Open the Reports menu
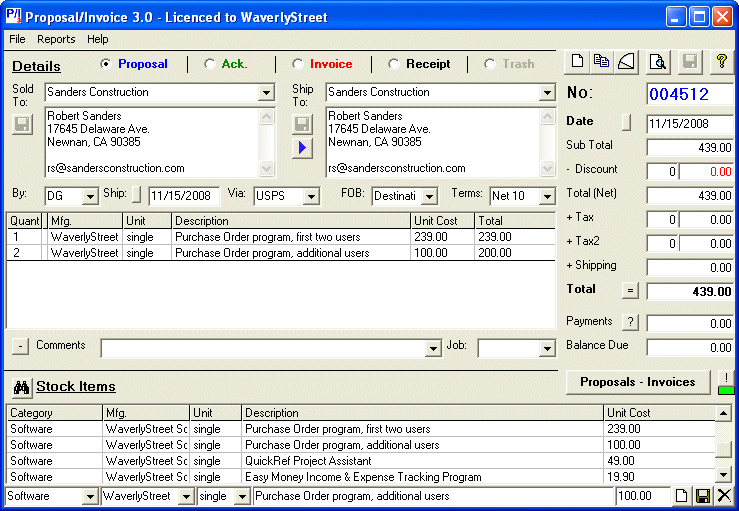This screenshot has width=739, height=511. pos(56,39)
